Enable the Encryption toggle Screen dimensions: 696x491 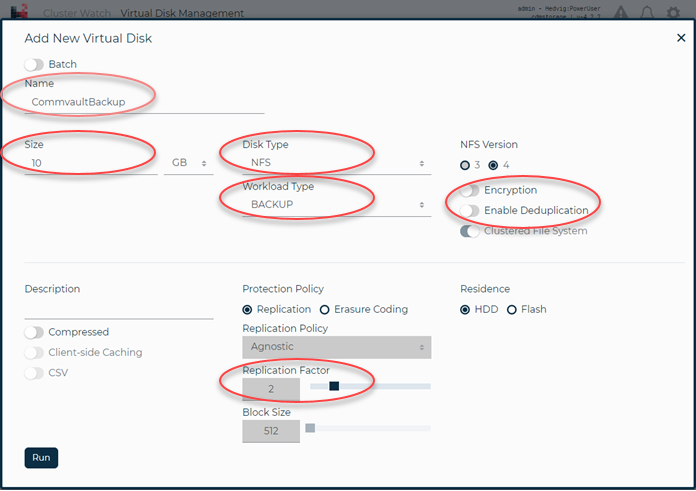[469, 190]
